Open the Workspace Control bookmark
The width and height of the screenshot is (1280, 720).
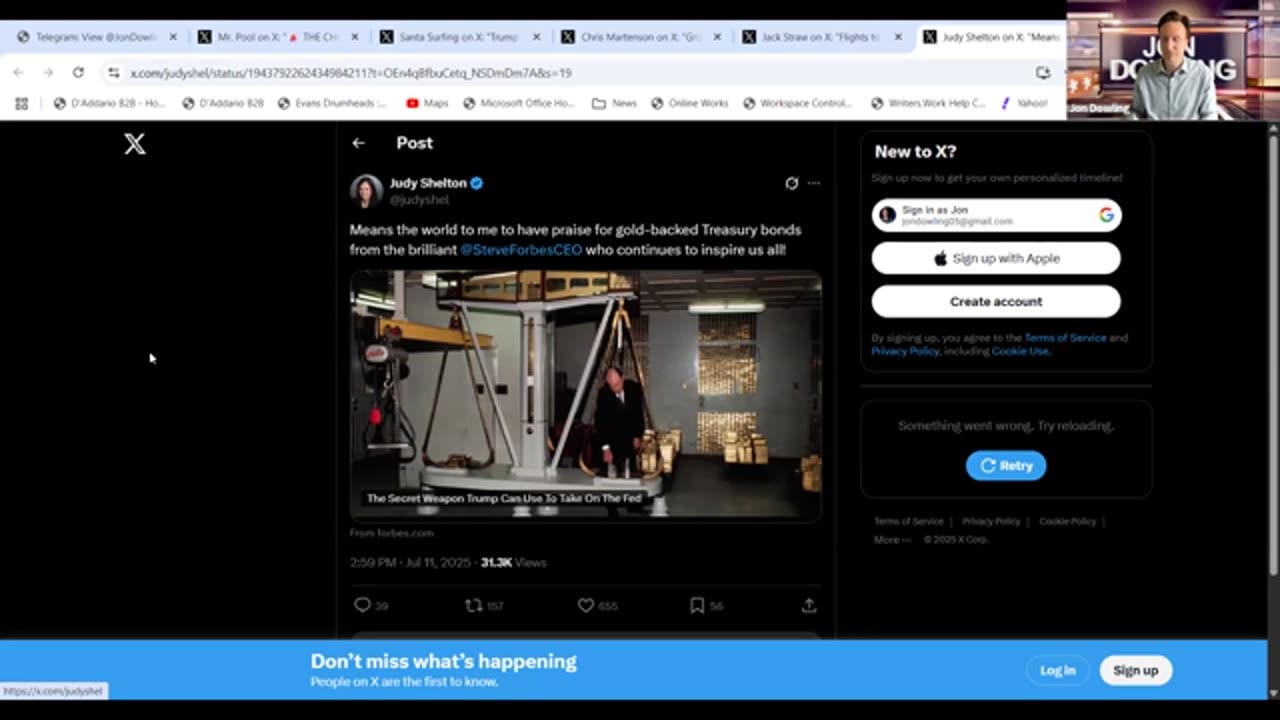tap(797, 103)
